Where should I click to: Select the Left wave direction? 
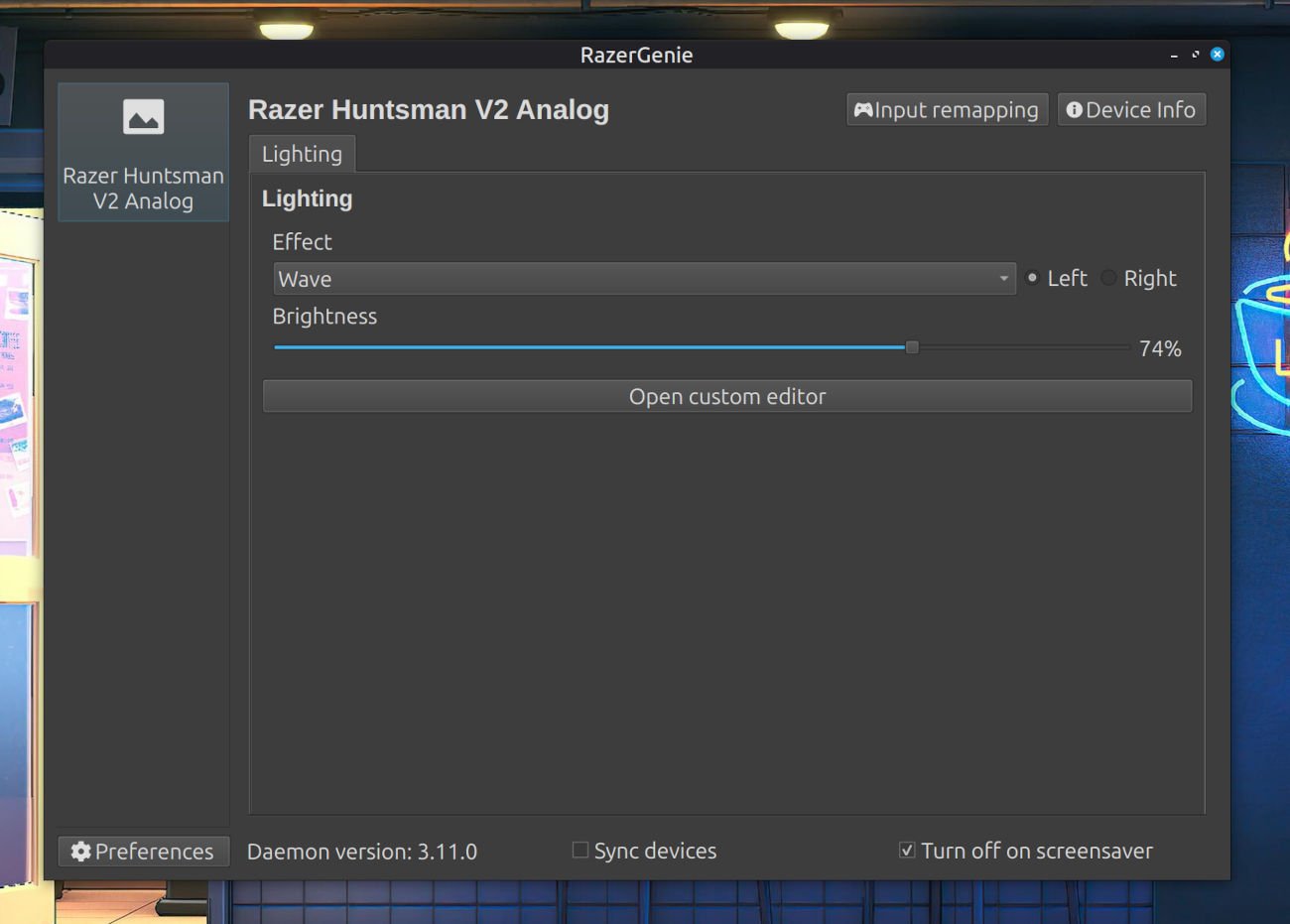[1032, 278]
